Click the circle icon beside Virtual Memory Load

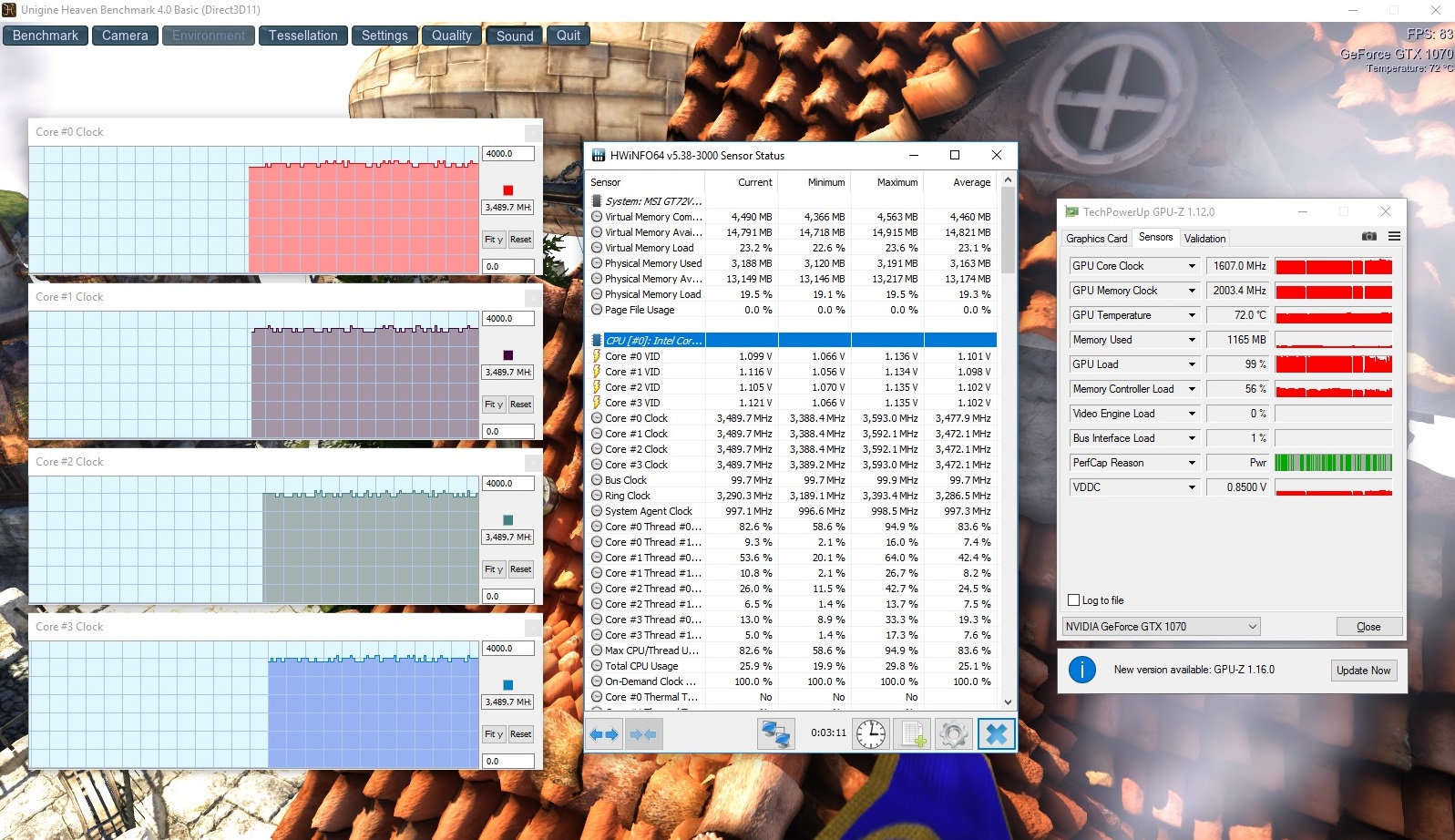[597, 248]
